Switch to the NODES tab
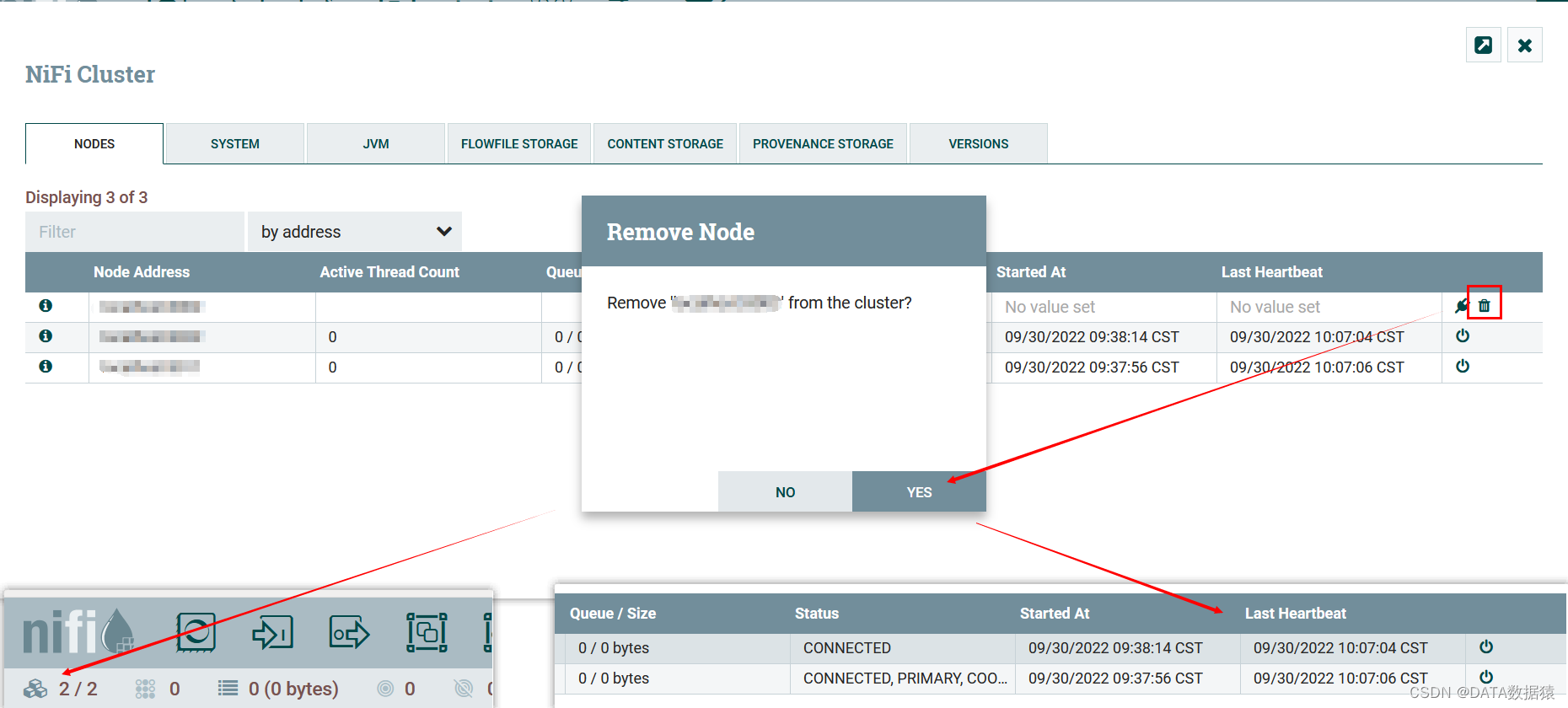The width and height of the screenshot is (1568, 708). (94, 144)
